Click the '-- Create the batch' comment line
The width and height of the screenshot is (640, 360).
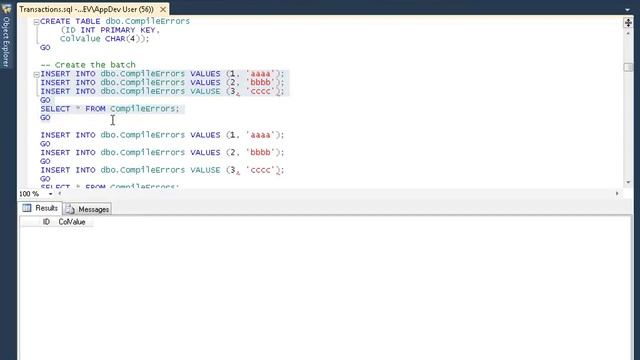tap(88, 65)
